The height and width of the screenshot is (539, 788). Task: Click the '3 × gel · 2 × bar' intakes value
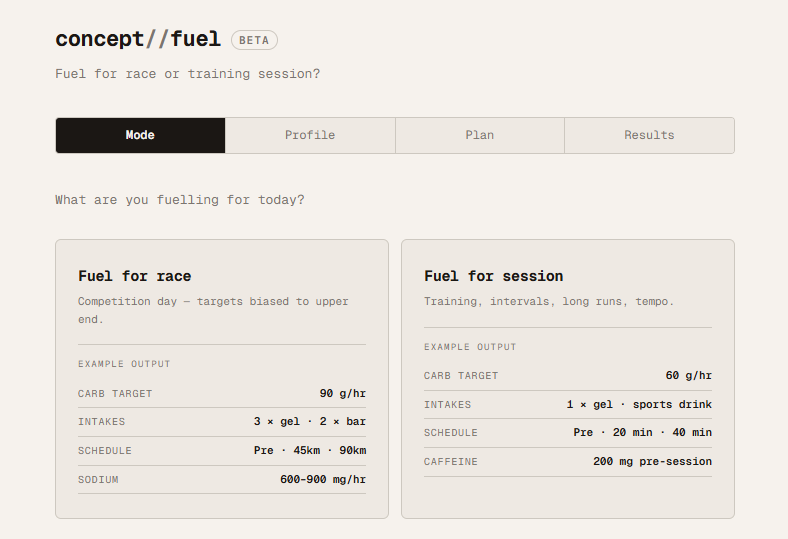coord(310,421)
